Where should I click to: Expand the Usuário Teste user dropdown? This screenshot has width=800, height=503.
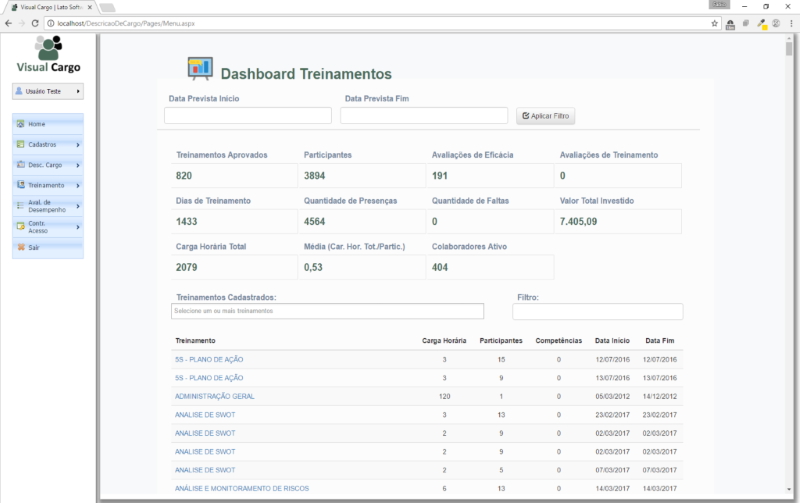78,91
